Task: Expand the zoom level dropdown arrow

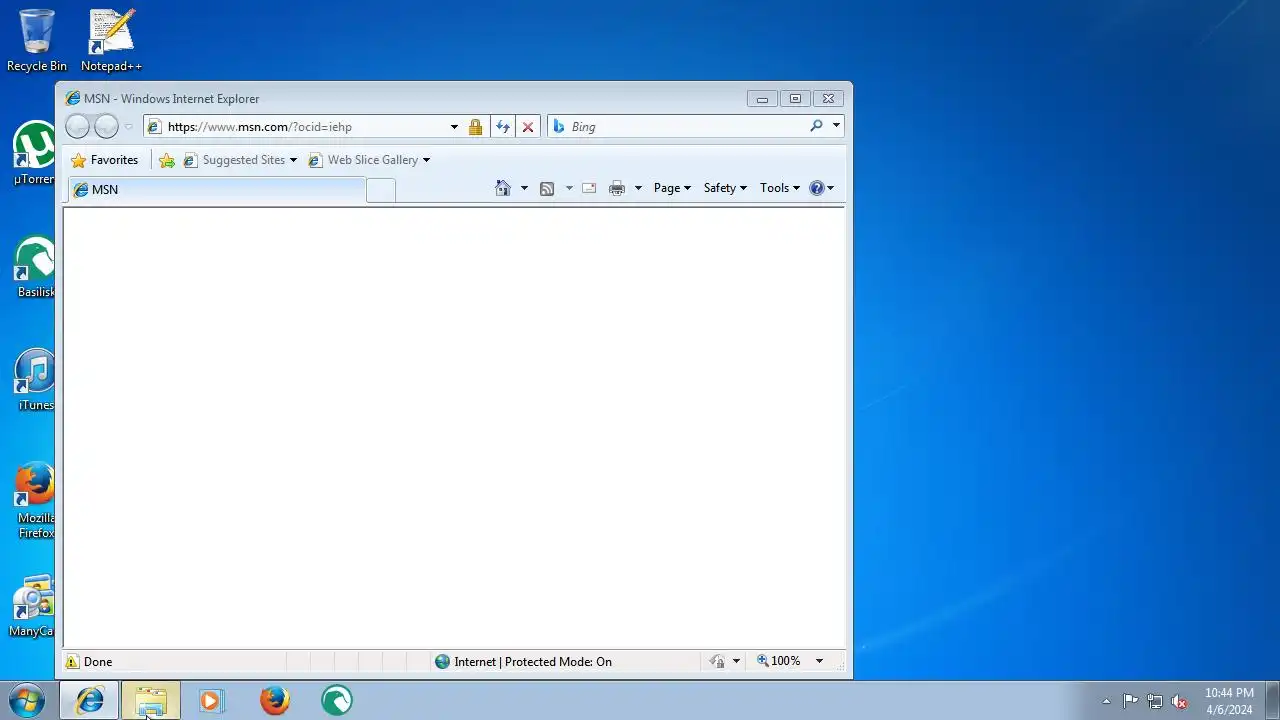Action: 819,661
